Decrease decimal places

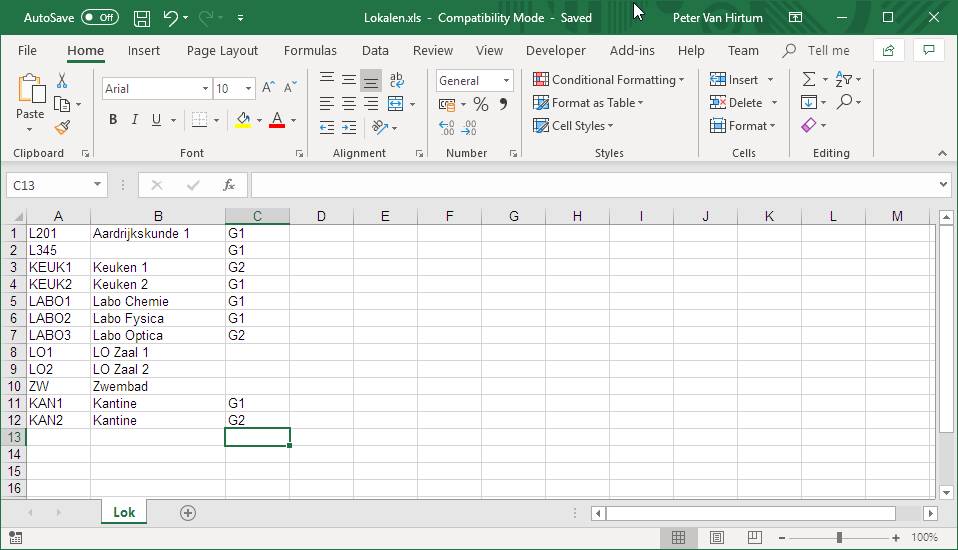point(469,127)
